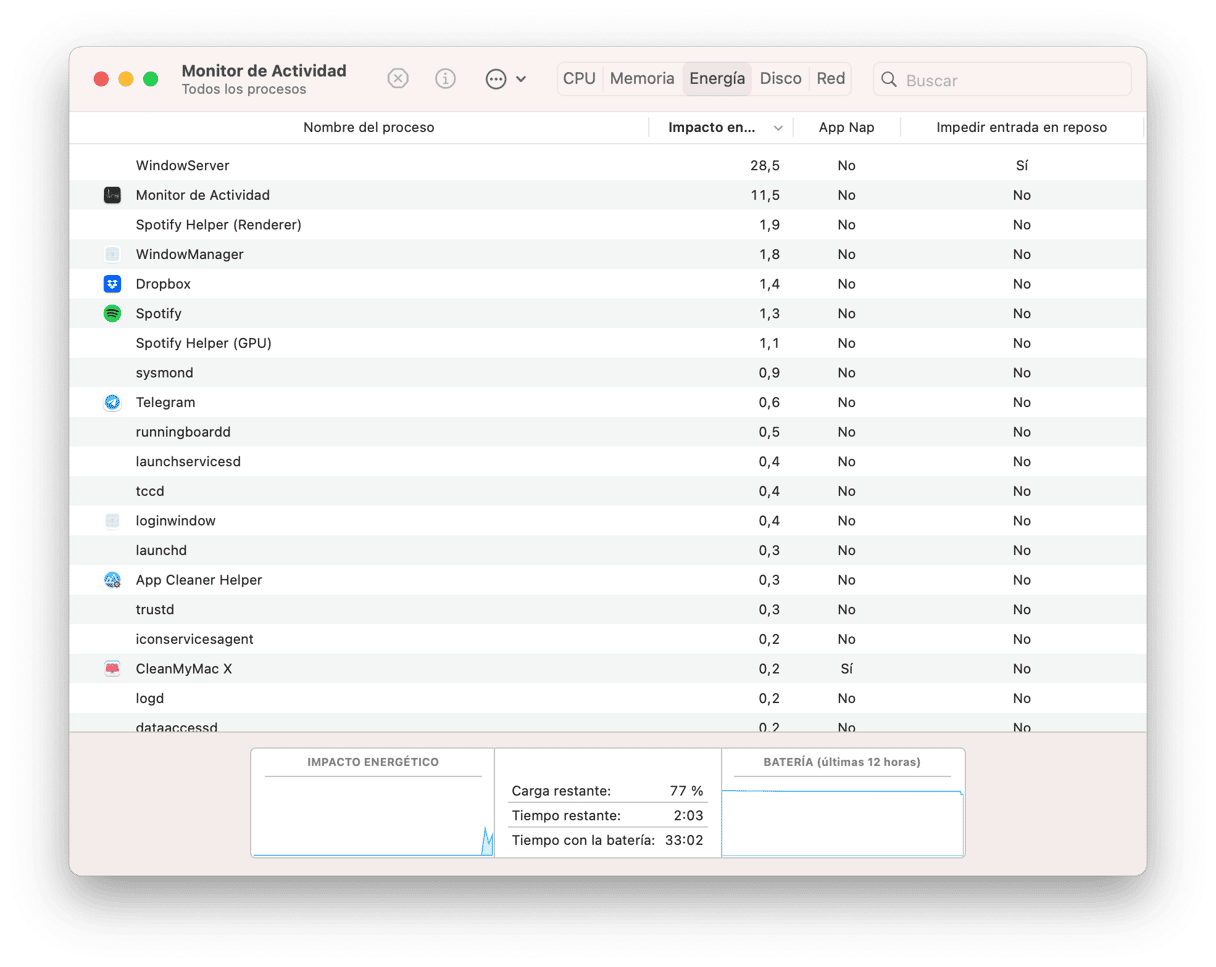Sort by Impedir entrada en reposo header
The width and height of the screenshot is (1216, 967).
coord(1021,128)
